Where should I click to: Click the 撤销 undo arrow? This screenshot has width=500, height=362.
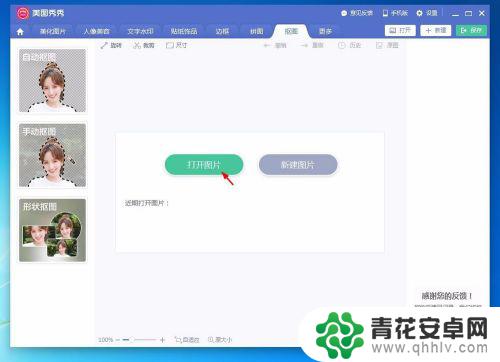(x=267, y=45)
